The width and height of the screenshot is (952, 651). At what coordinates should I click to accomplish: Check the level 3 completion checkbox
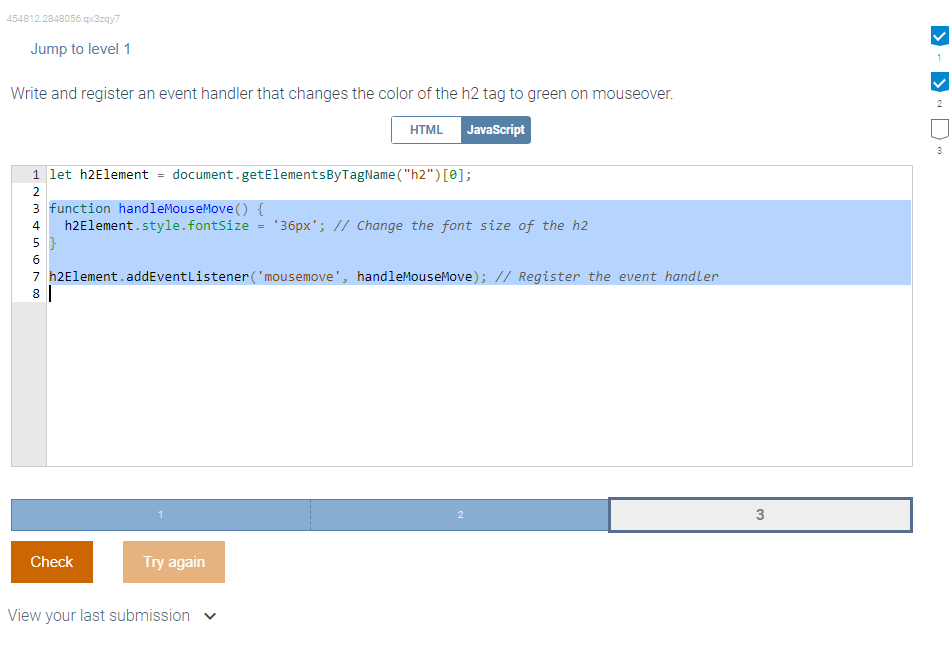click(938, 128)
